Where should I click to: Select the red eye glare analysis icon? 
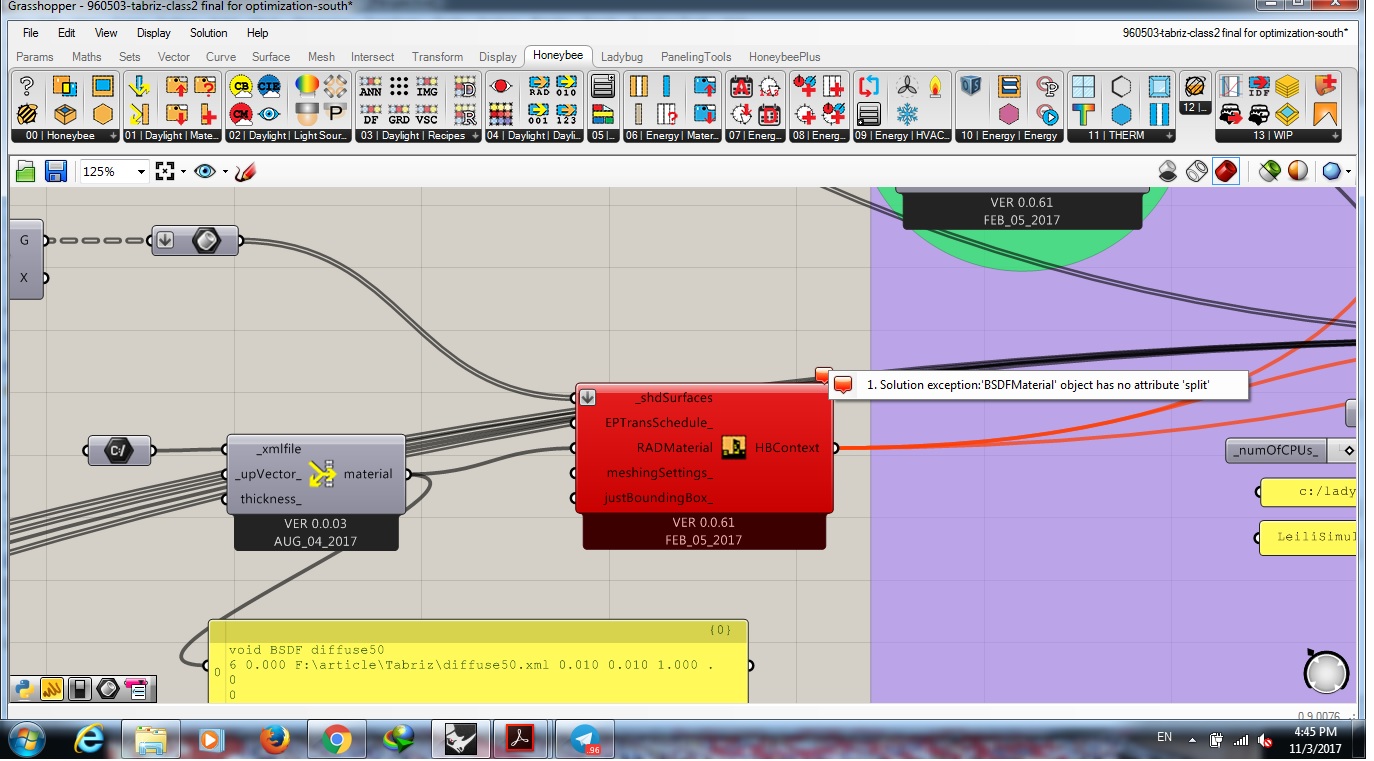[501, 86]
